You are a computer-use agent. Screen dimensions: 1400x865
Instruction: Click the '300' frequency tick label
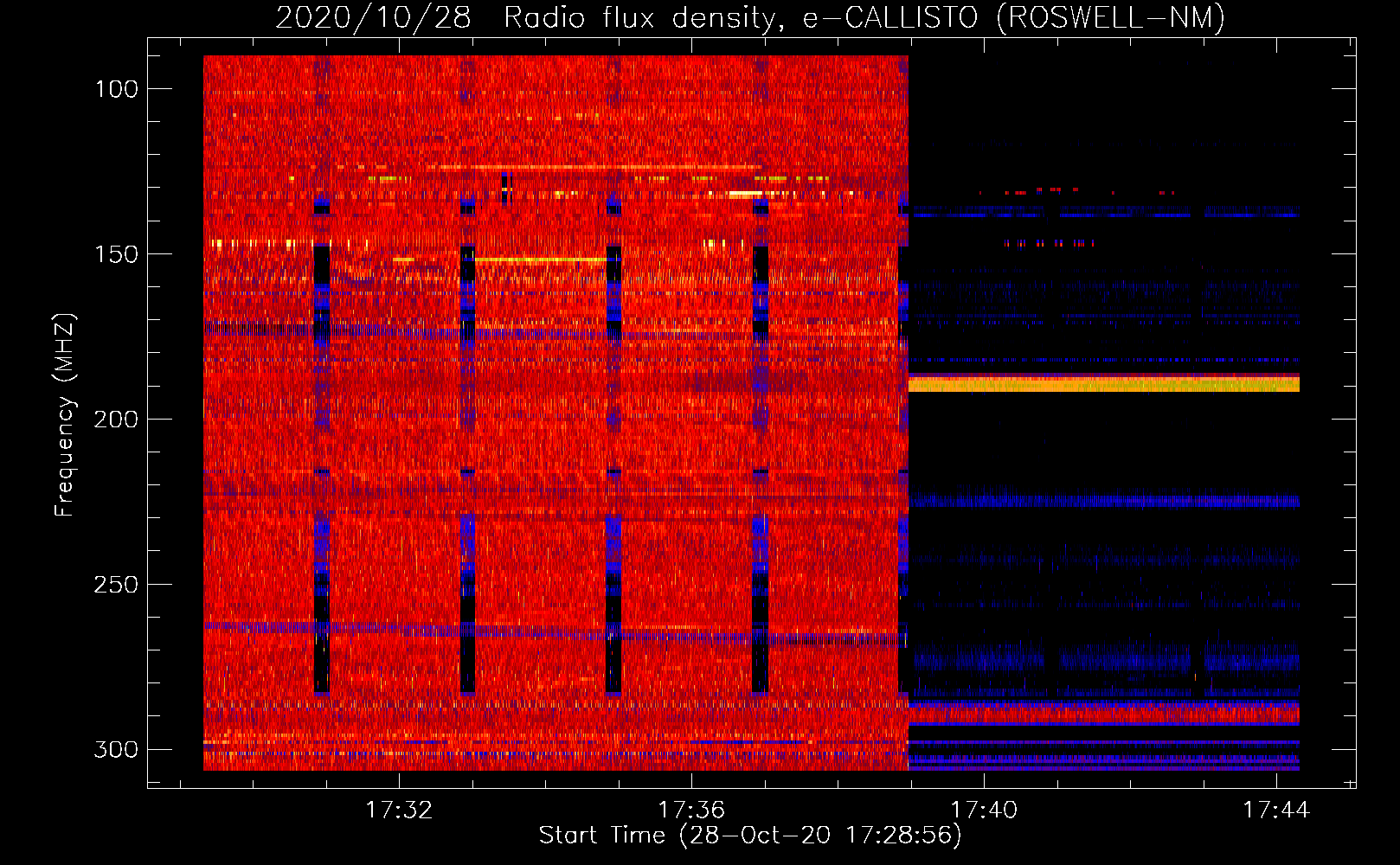(117, 749)
